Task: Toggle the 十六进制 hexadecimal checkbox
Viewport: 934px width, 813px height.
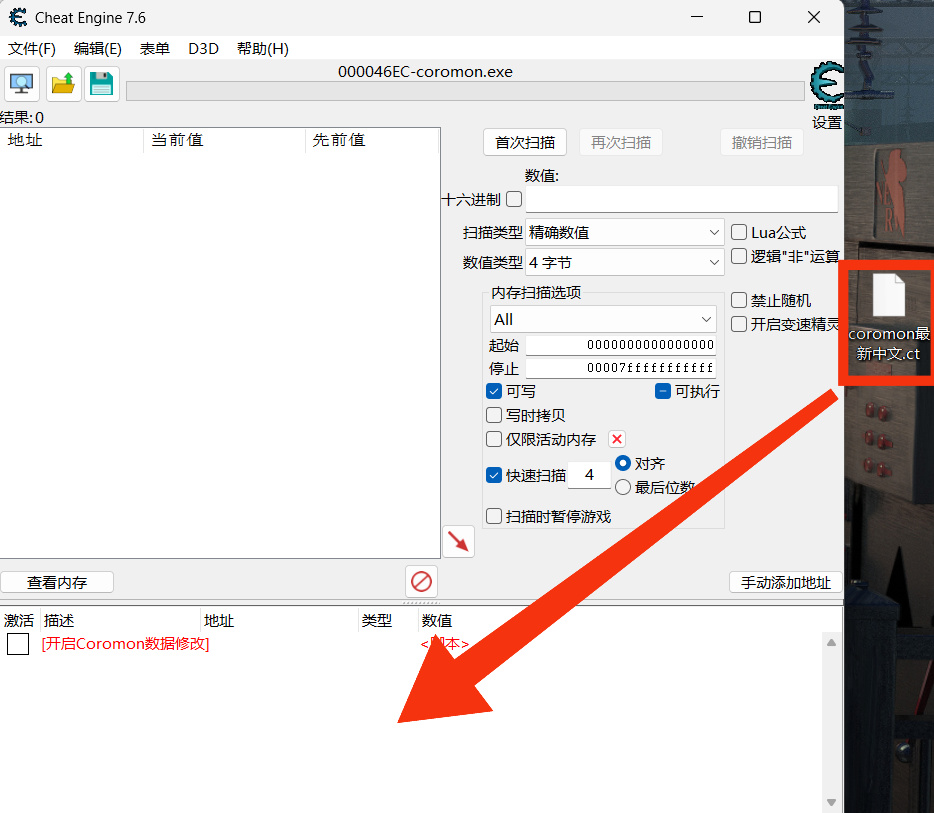Action: pos(513,199)
